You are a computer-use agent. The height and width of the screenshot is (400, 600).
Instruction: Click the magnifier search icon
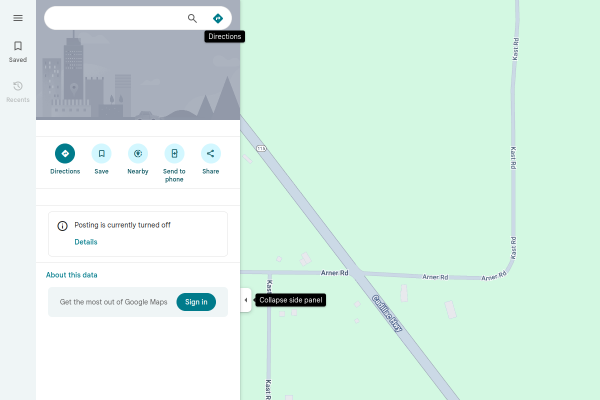(192, 18)
